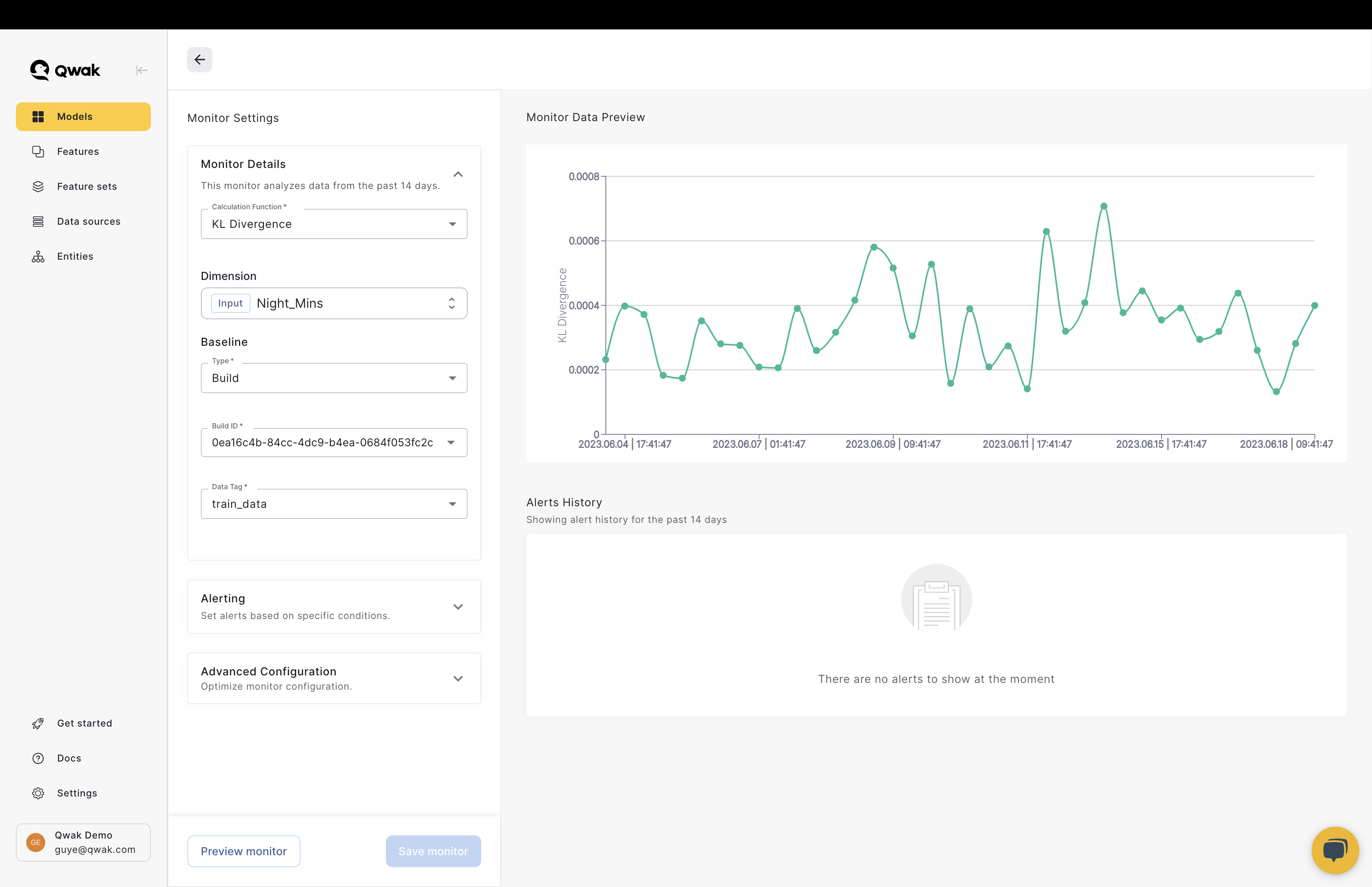
Task: Expand the Advanced Configuration section
Action: pos(458,679)
